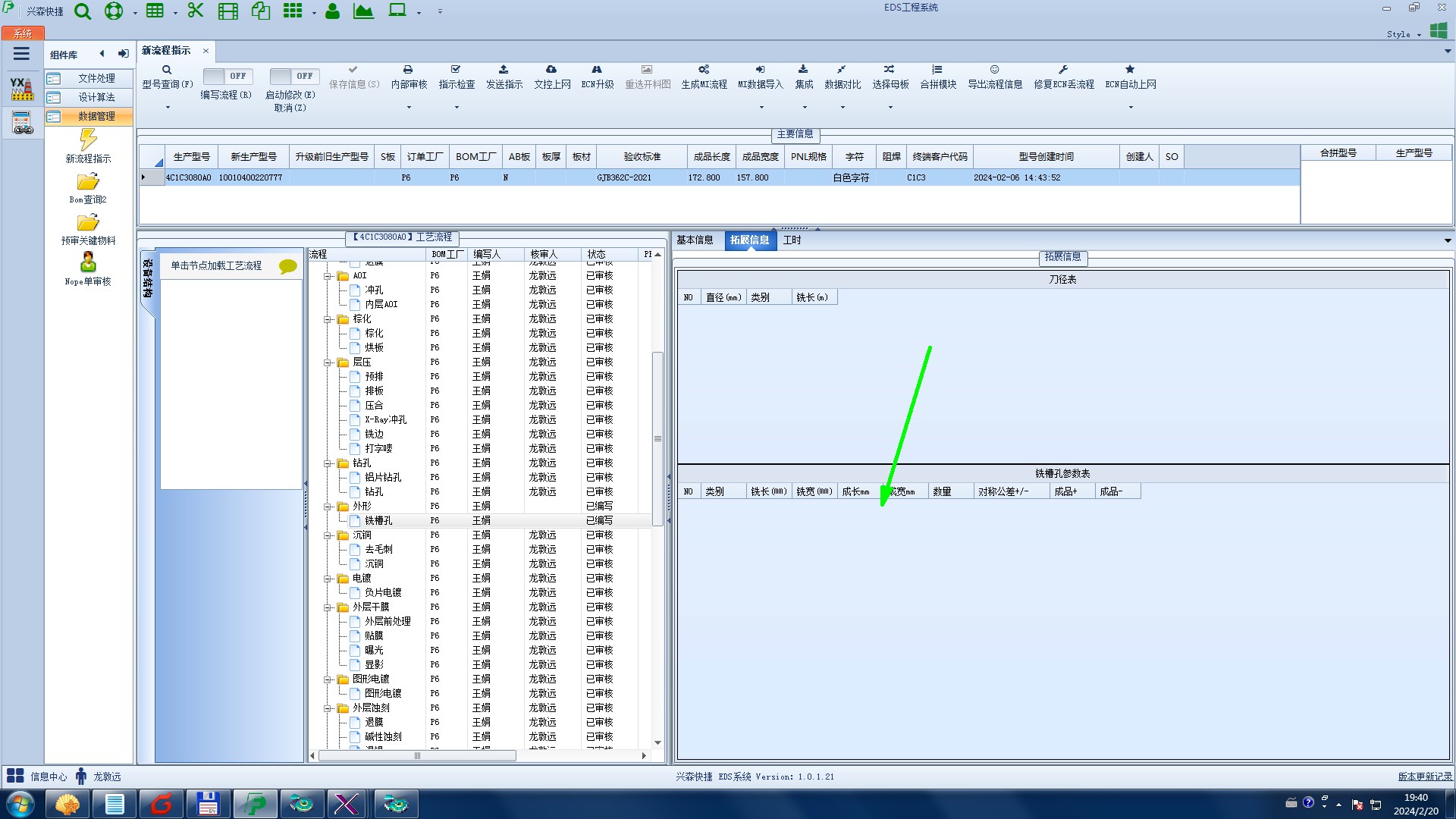The width and height of the screenshot is (1456, 819).
Task: Select the X-Ray冲孔 tree node
Action: pyautogui.click(x=385, y=419)
